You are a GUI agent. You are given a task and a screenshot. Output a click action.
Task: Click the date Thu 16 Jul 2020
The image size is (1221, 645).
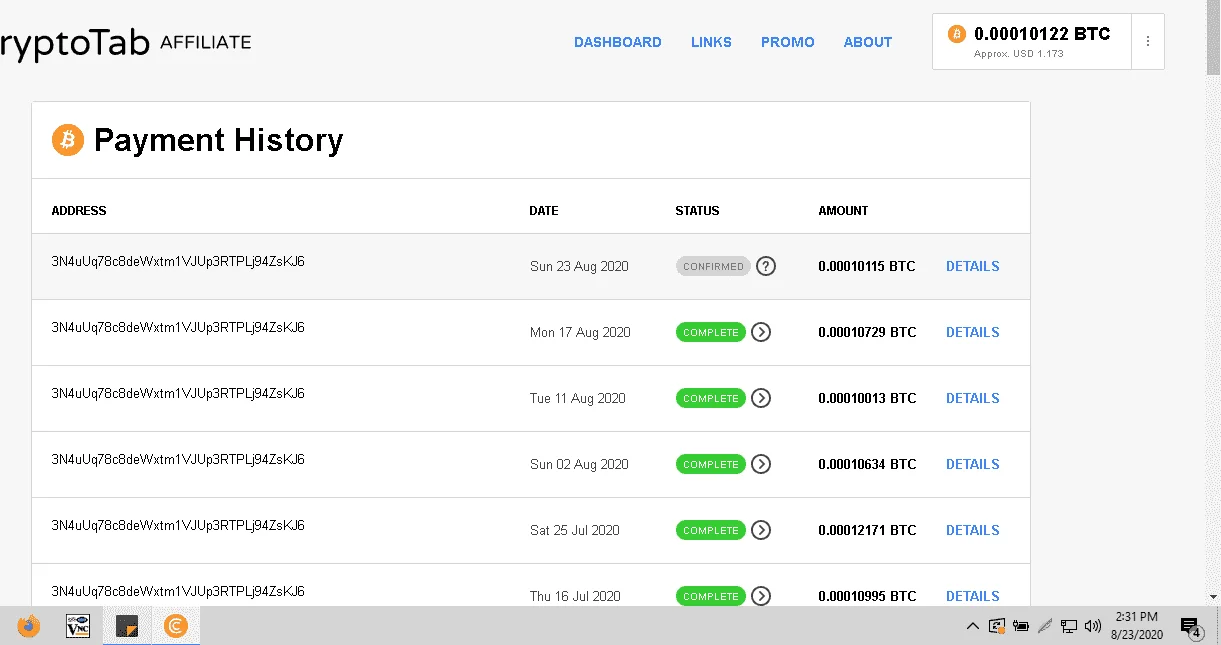[x=575, y=597]
